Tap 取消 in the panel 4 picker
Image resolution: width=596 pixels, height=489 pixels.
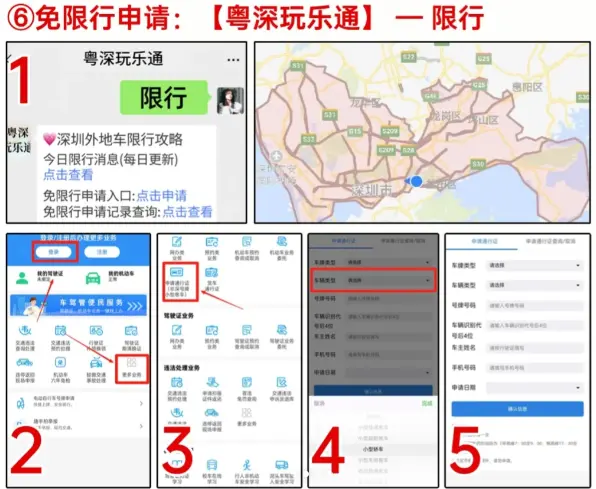[319, 403]
